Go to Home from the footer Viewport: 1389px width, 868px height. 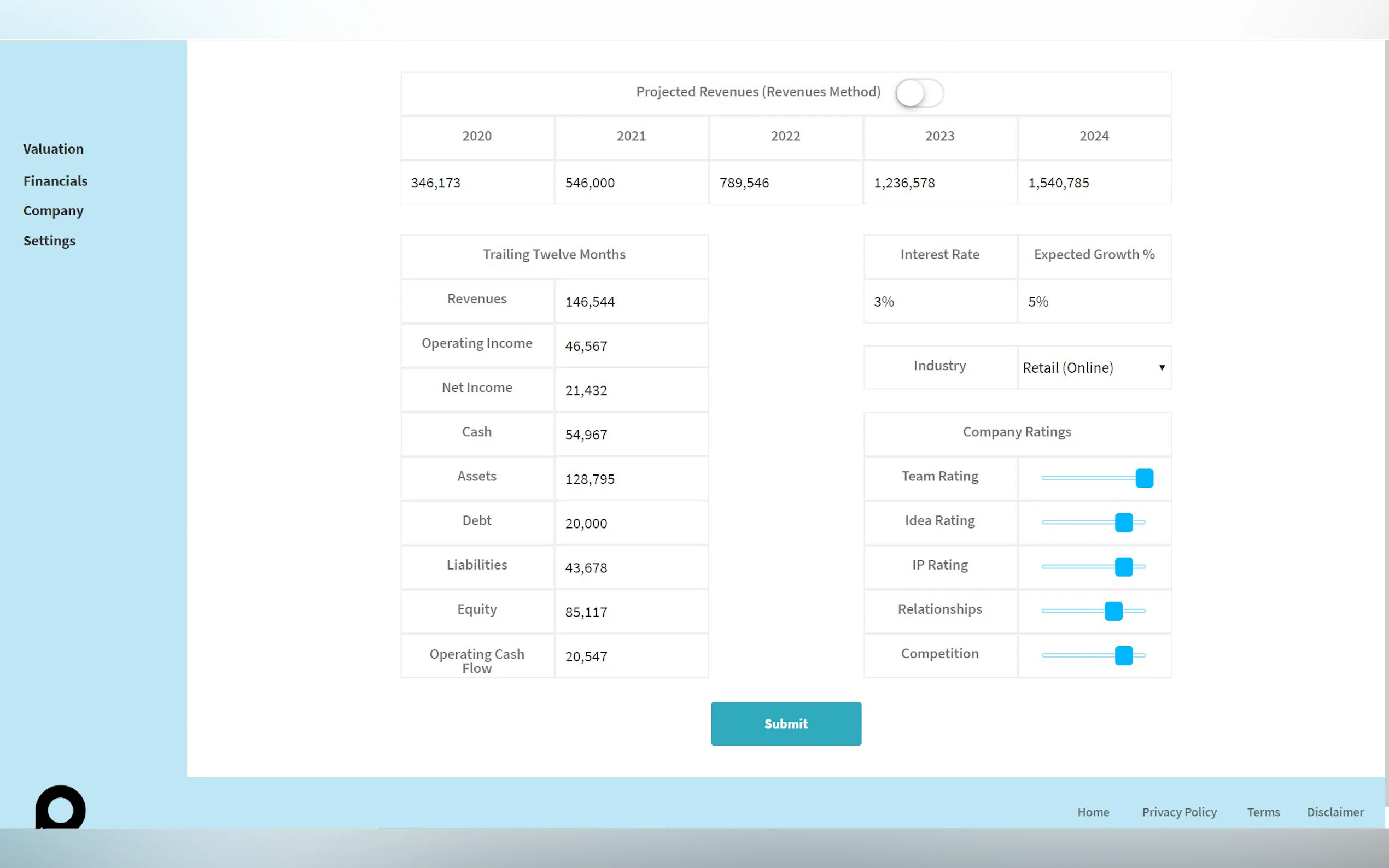1093,812
